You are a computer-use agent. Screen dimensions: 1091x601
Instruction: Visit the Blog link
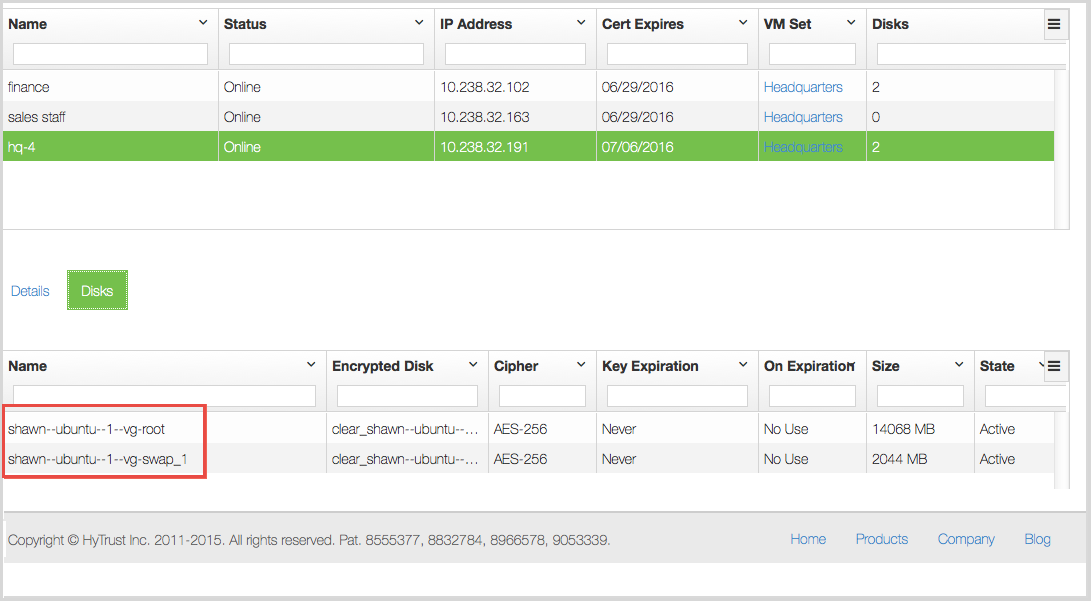(x=1037, y=539)
